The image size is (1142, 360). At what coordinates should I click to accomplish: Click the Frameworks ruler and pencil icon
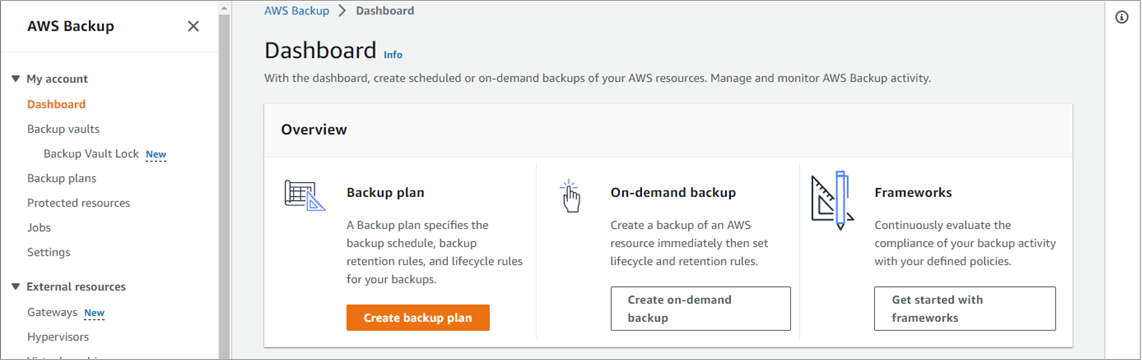click(x=832, y=200)
